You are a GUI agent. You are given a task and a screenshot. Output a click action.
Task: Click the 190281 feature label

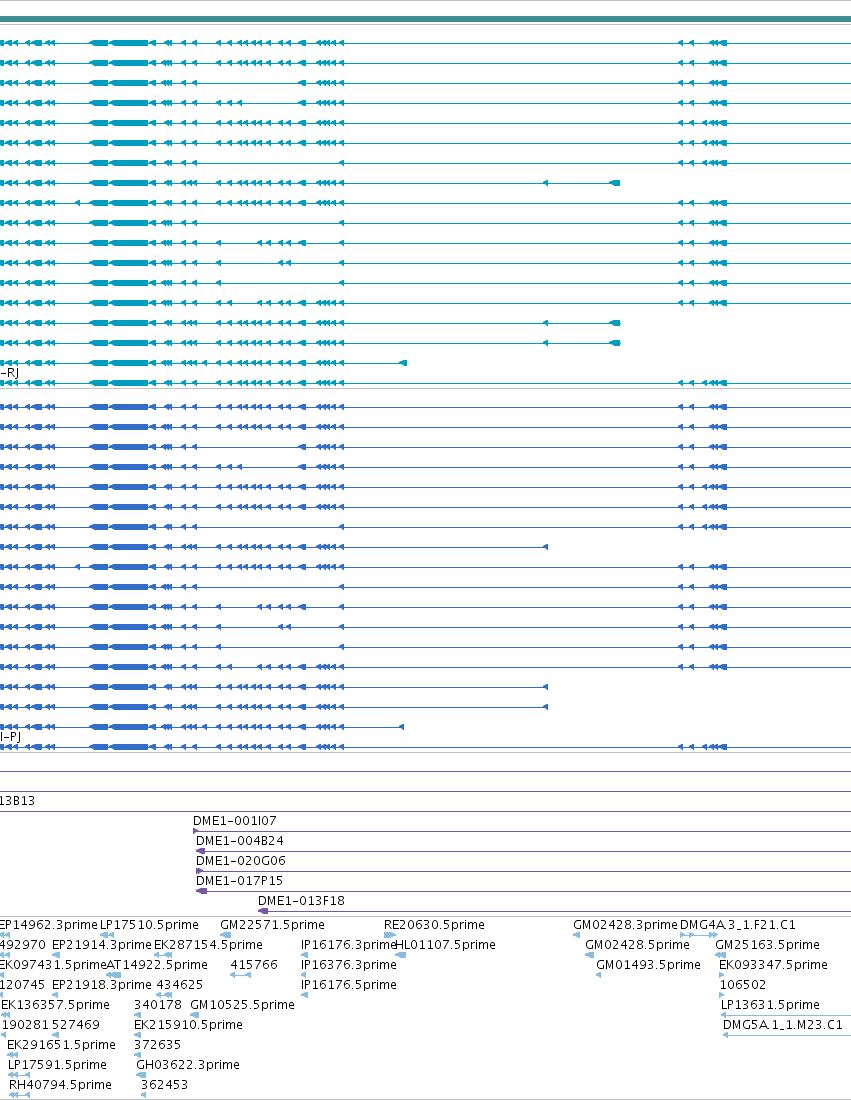(25, 1025)
